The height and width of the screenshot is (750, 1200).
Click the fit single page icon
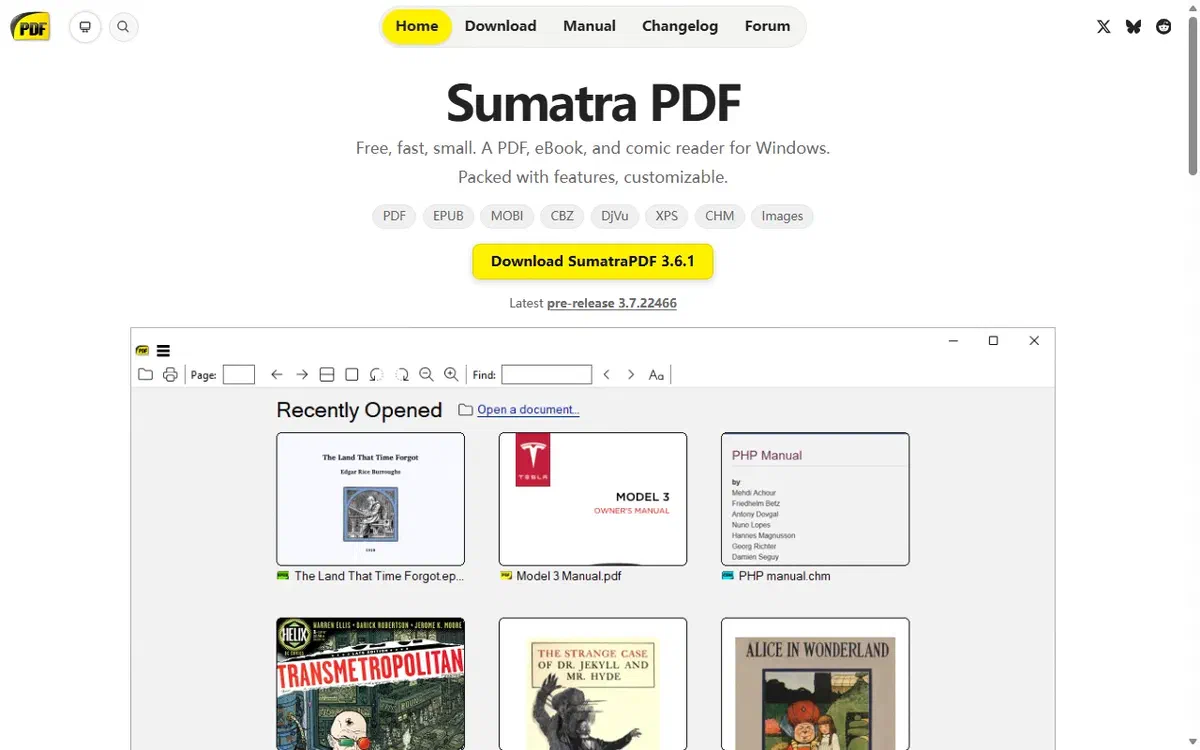[351, 374]
